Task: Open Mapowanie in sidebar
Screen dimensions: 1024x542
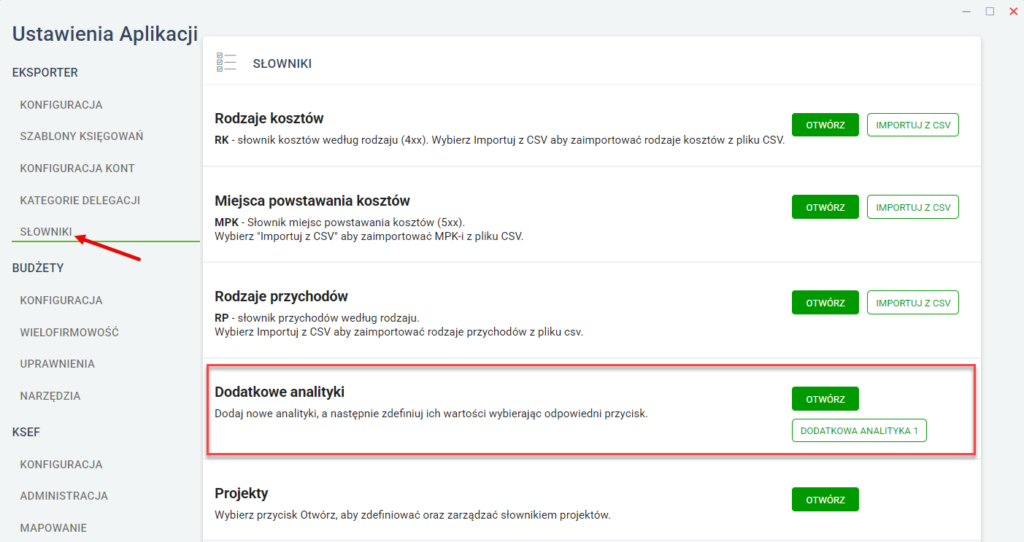Action: click(54, 528)
